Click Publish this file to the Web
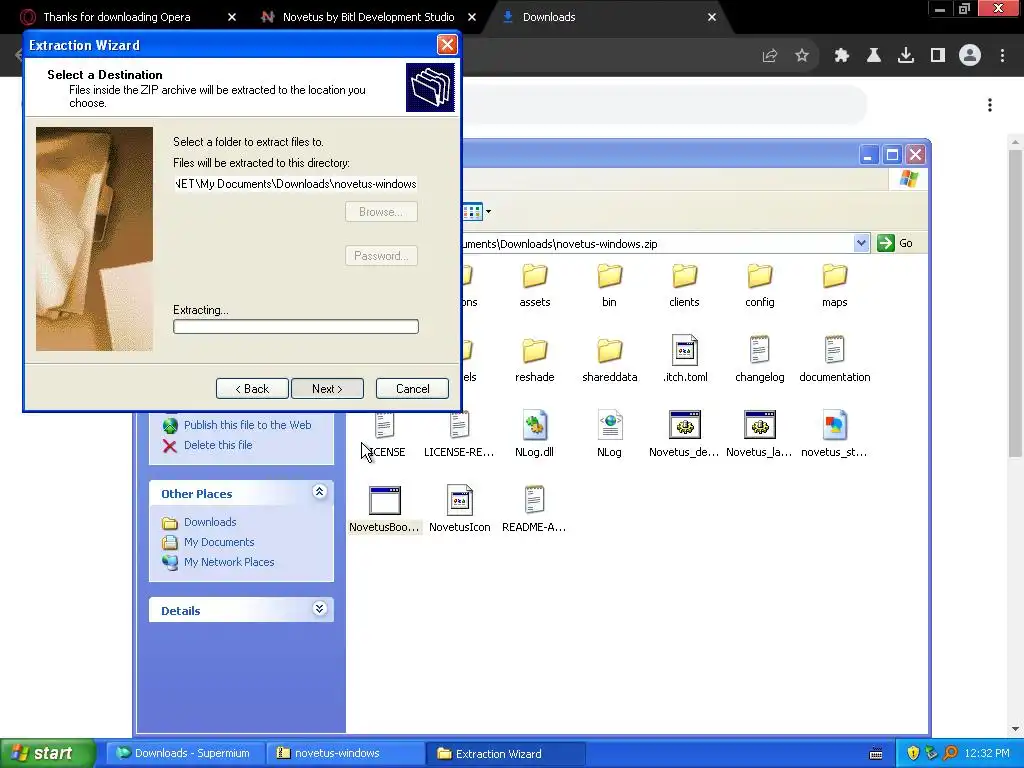 tap(248, 425)
